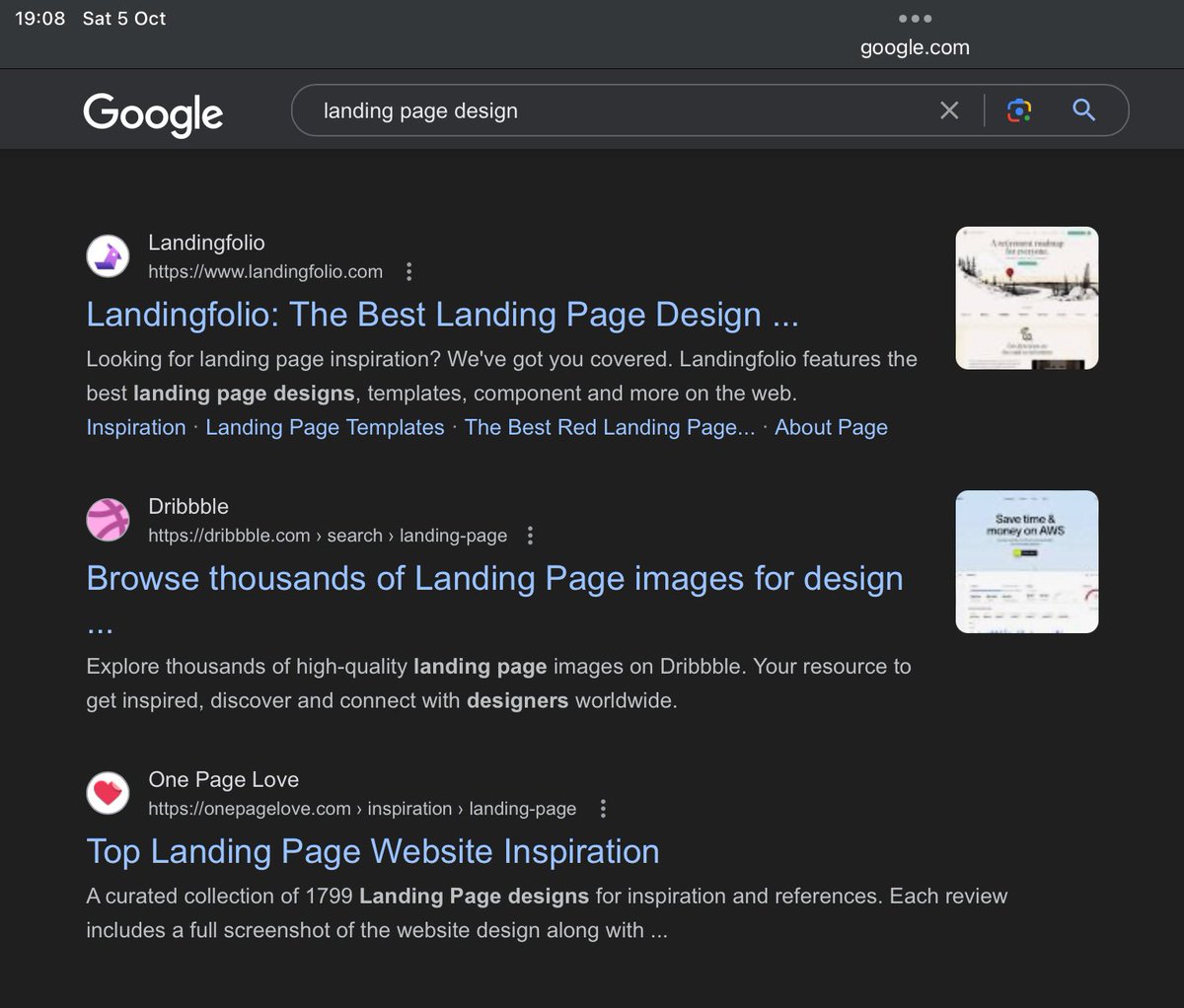Tap the google.com address bar text

coord(915,47)
